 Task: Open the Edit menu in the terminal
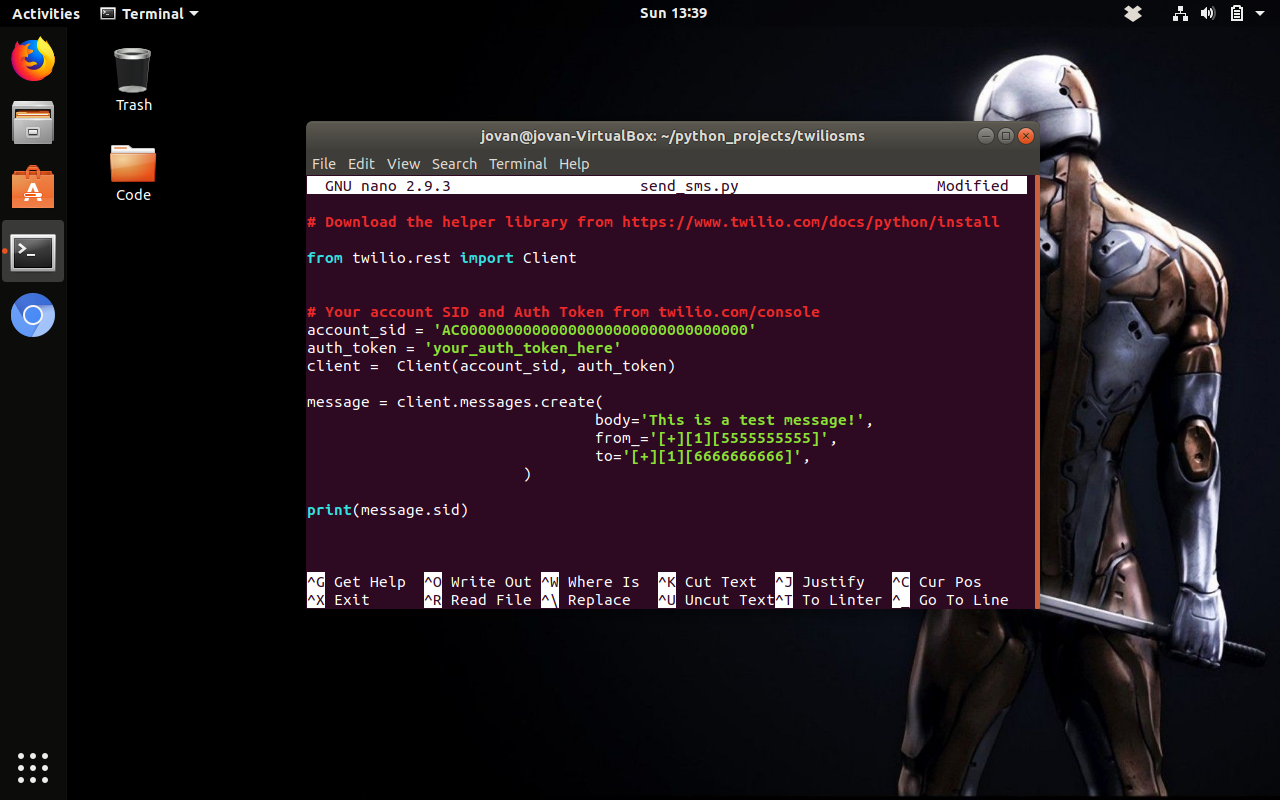[361, 164]
